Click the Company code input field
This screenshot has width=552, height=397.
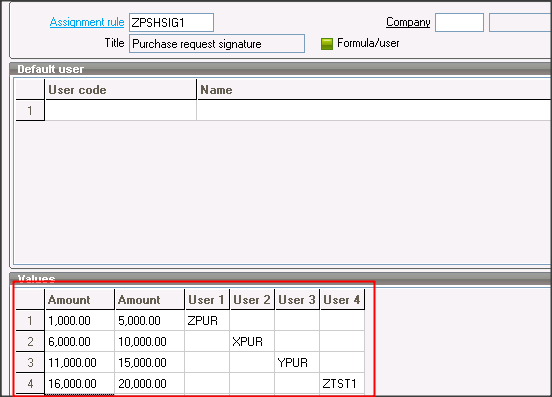coord(459,23)
